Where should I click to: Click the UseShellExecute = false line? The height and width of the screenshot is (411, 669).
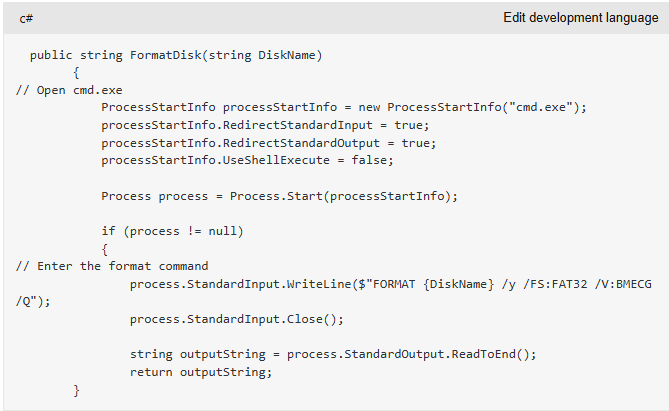click(247, 160)
